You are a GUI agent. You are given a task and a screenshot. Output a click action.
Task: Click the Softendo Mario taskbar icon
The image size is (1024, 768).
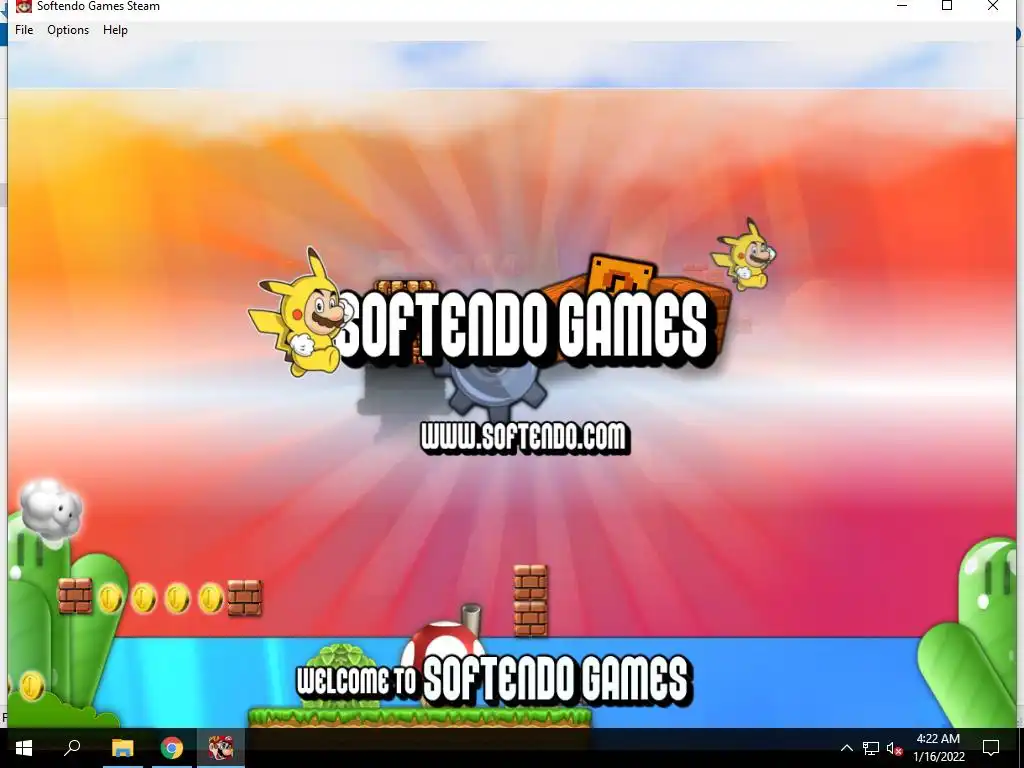click(221, 748)
